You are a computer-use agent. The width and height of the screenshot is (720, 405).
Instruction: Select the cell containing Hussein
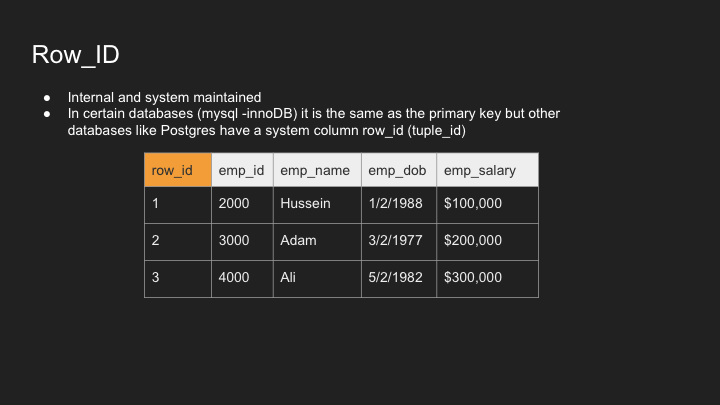click(x=317, y=205)
